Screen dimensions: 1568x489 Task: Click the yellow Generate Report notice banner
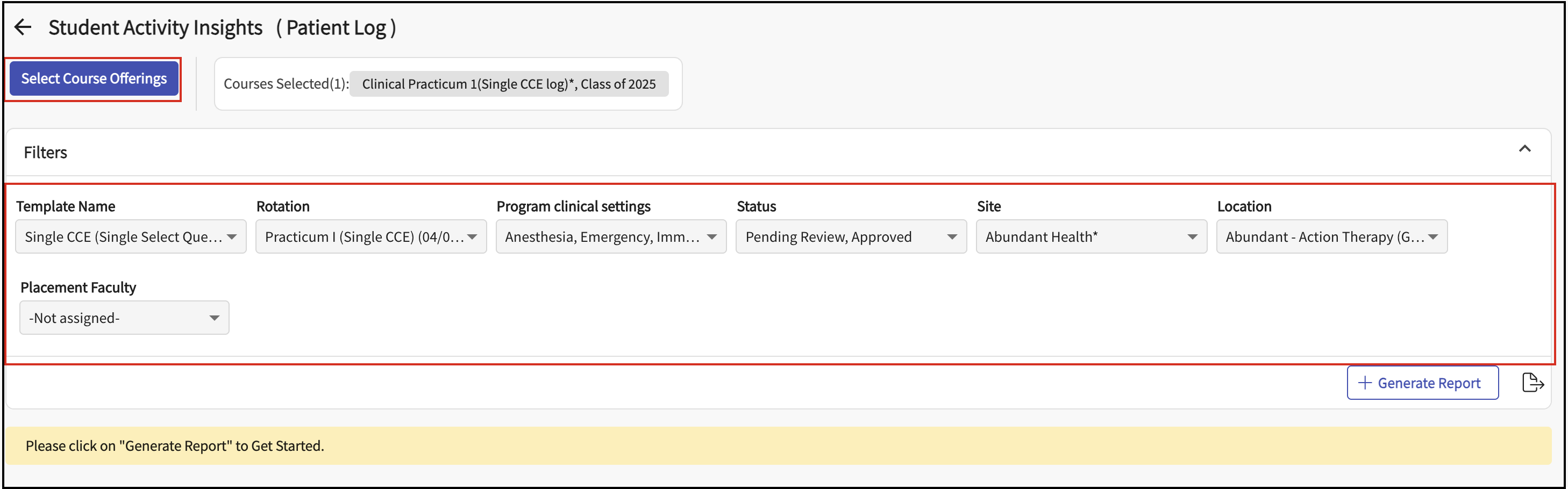coord(778,446)
